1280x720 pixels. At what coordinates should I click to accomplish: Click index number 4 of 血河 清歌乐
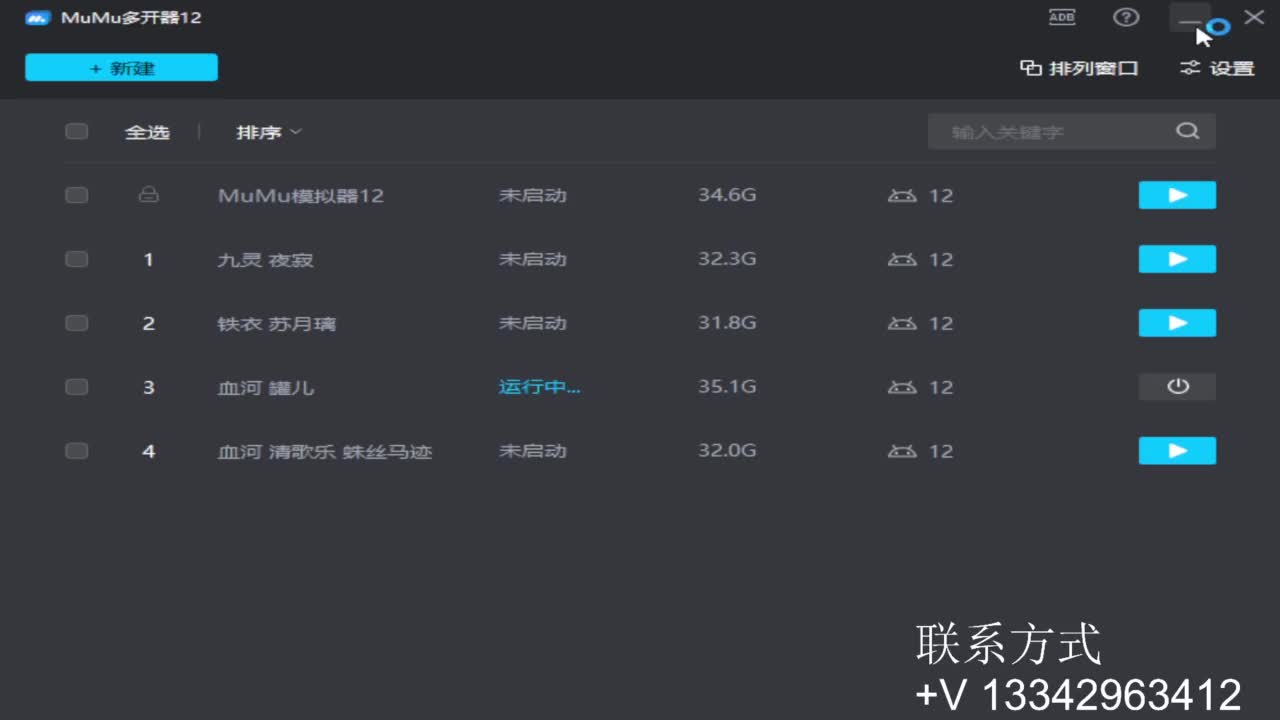[148, 451]
